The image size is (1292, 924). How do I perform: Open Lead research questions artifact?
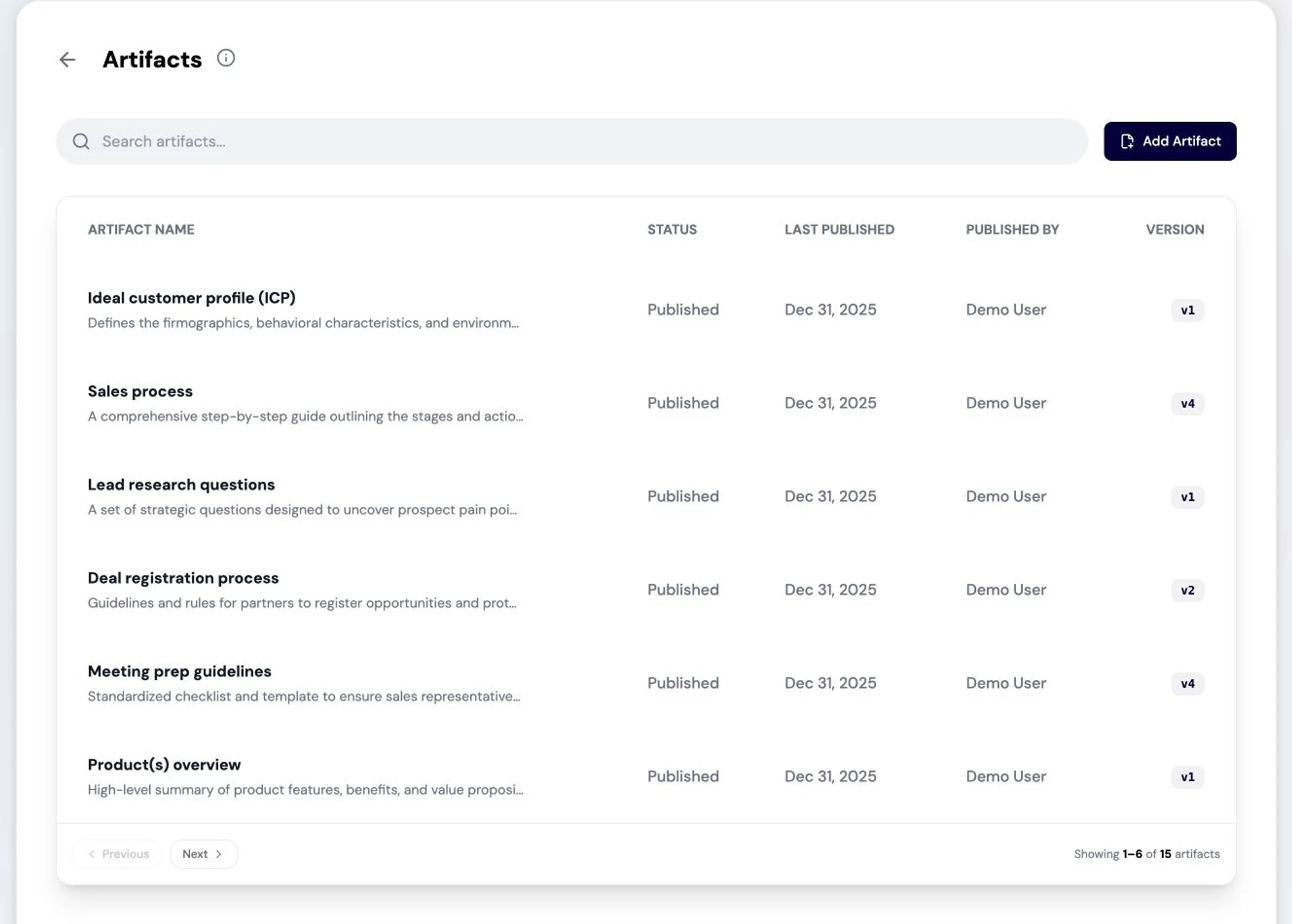(x=181, y=484)
